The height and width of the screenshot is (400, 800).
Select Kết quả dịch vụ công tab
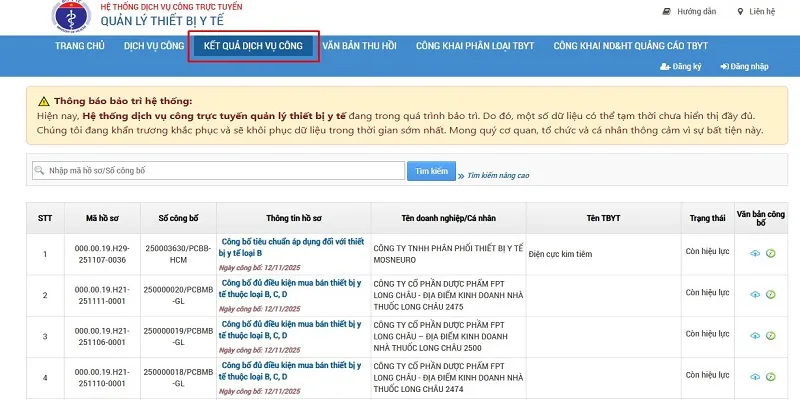(x=254, y=46)
